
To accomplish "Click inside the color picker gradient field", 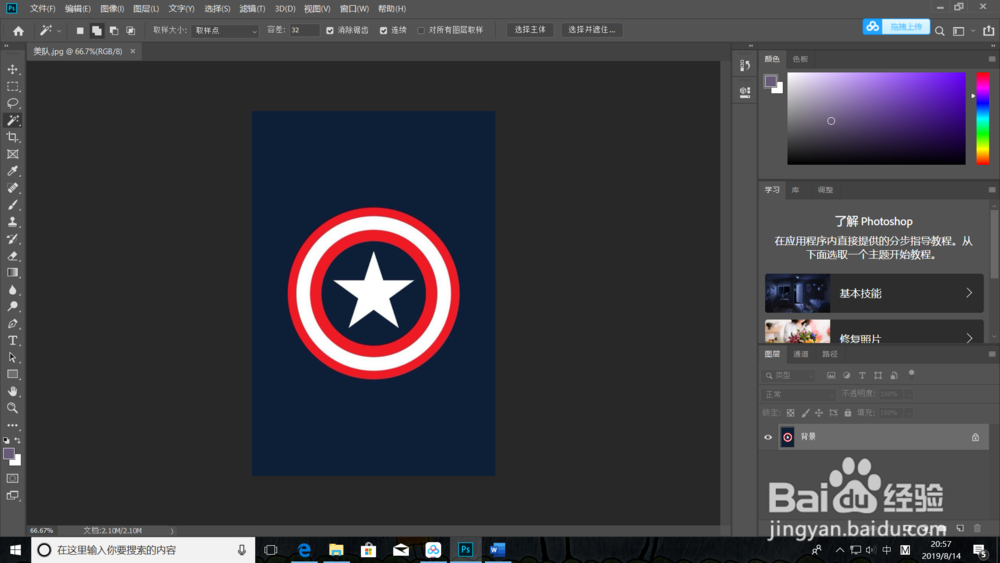I will [x=876, y=119].
